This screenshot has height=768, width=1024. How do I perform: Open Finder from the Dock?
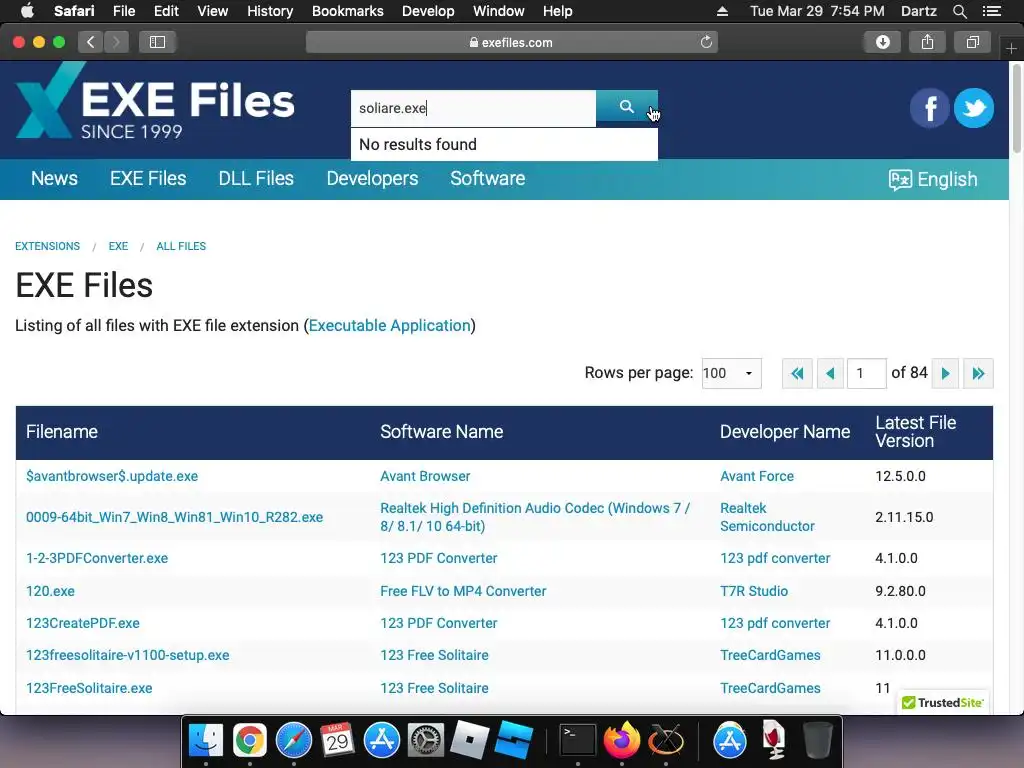(x=206, y=741)
